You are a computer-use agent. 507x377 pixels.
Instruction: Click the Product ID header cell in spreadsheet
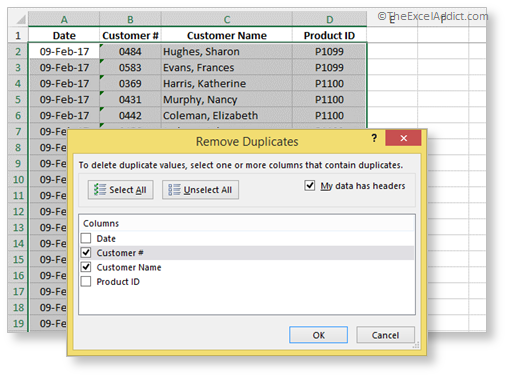click(x=330, y=35)
